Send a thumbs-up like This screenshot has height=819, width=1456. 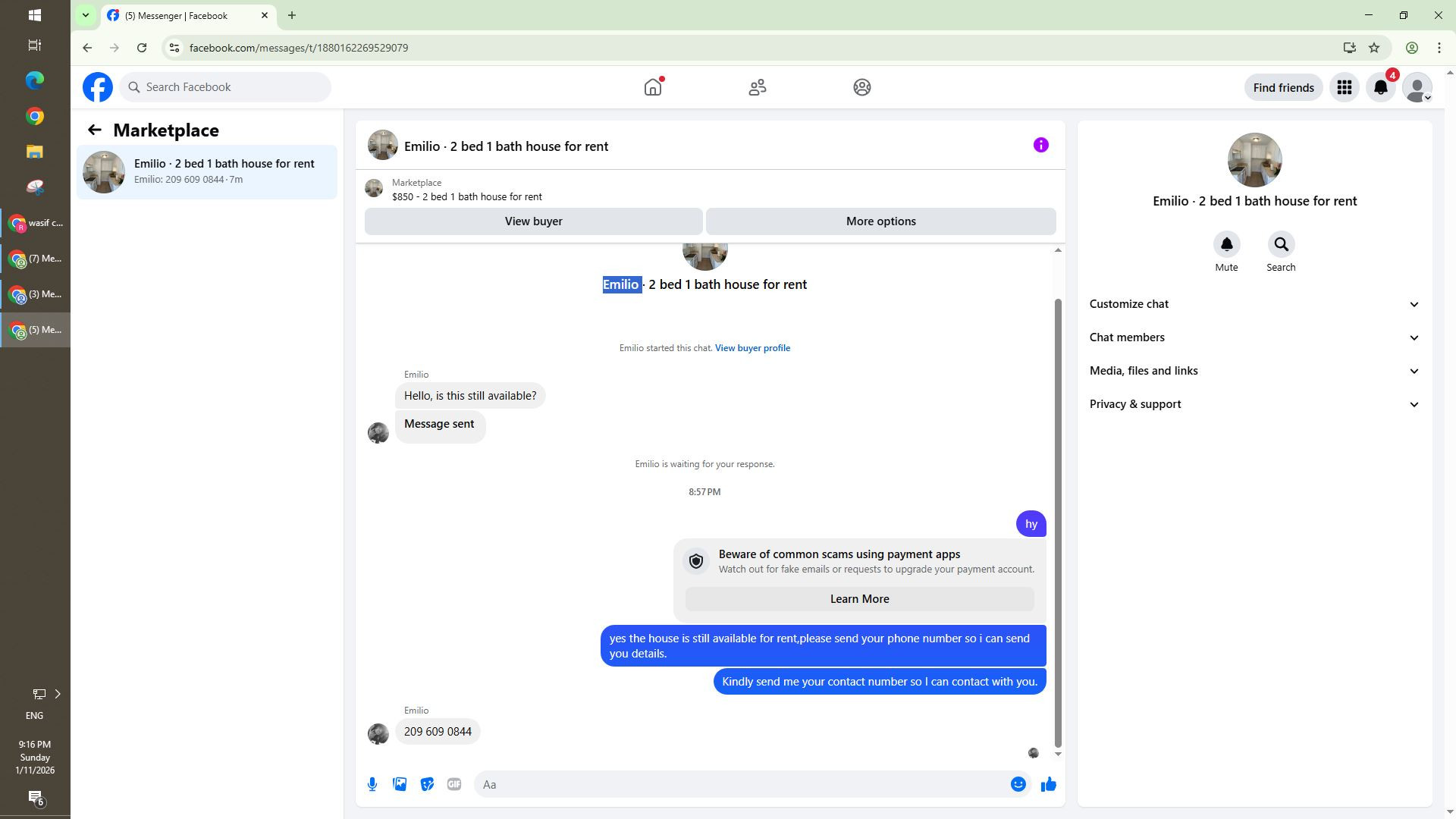[1049, 784]
